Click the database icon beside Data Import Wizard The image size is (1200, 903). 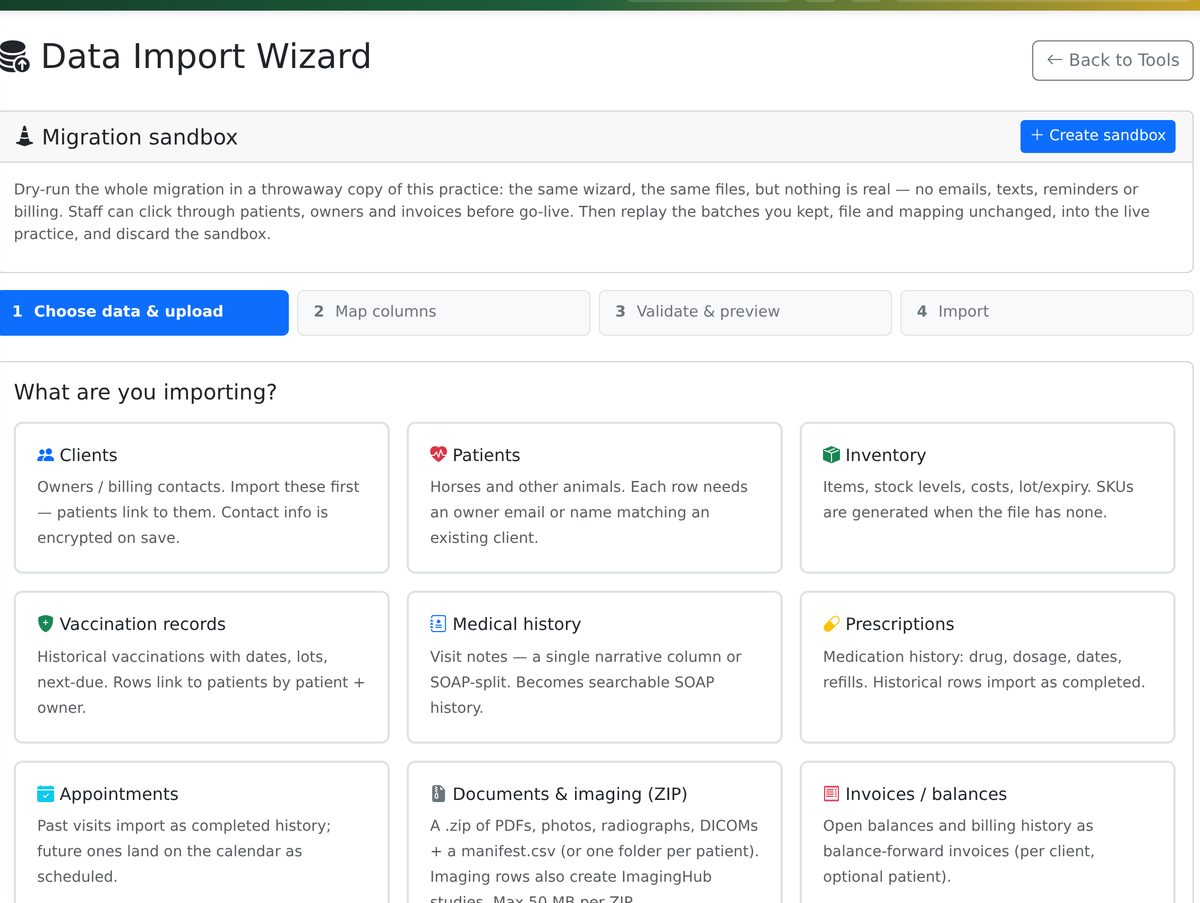click(14, 57)
